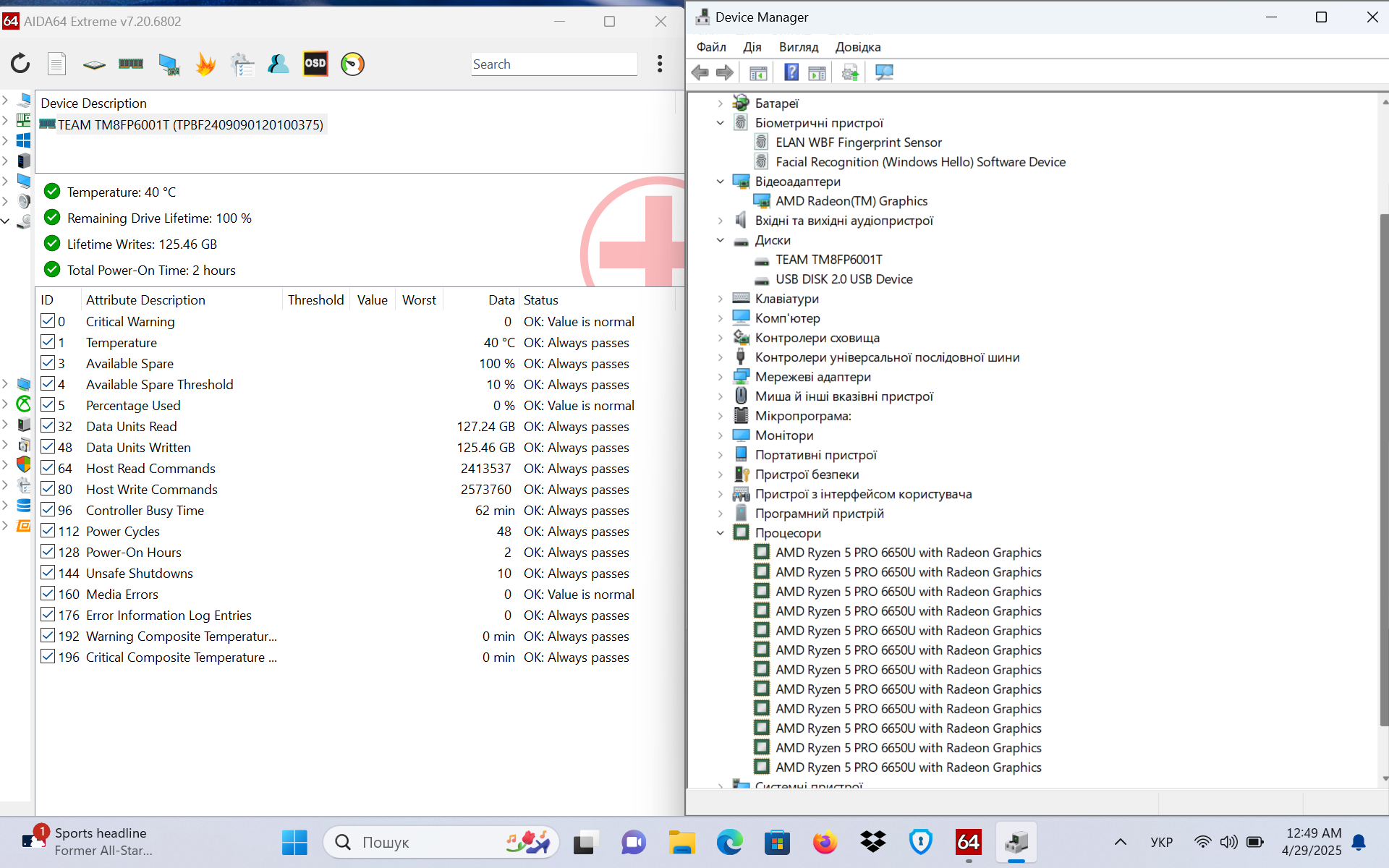Toggle the Data Units Read checkbox
Viewport: 1389px width, 868px height.
click(48, 425)
